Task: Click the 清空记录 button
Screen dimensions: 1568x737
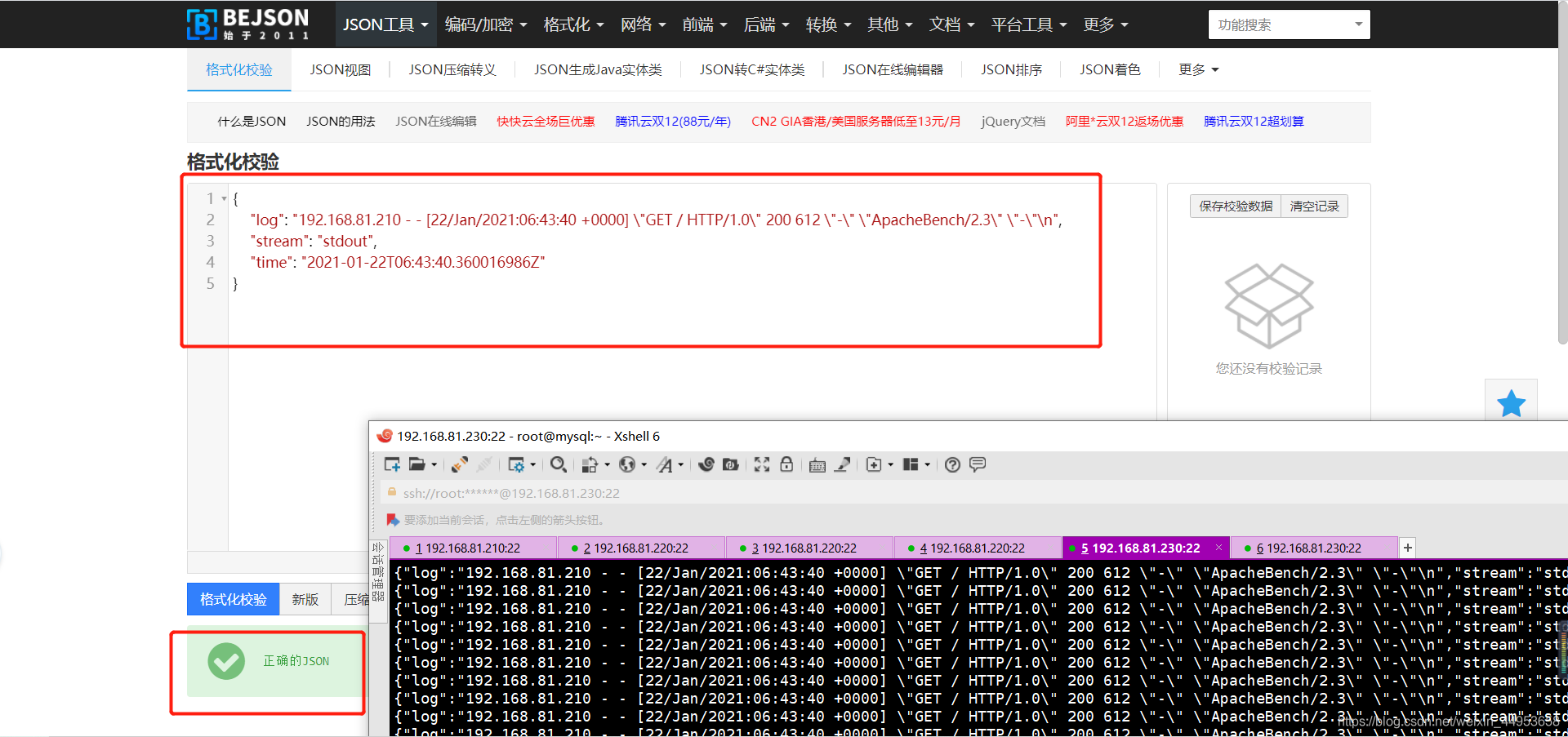Action: coord(1315,206)
